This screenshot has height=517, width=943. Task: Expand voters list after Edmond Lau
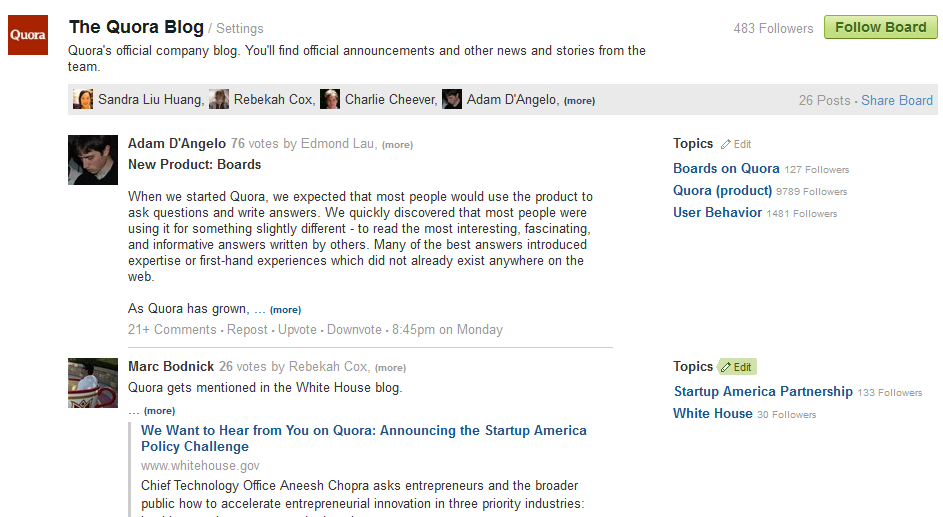click(x=398, y=145)
